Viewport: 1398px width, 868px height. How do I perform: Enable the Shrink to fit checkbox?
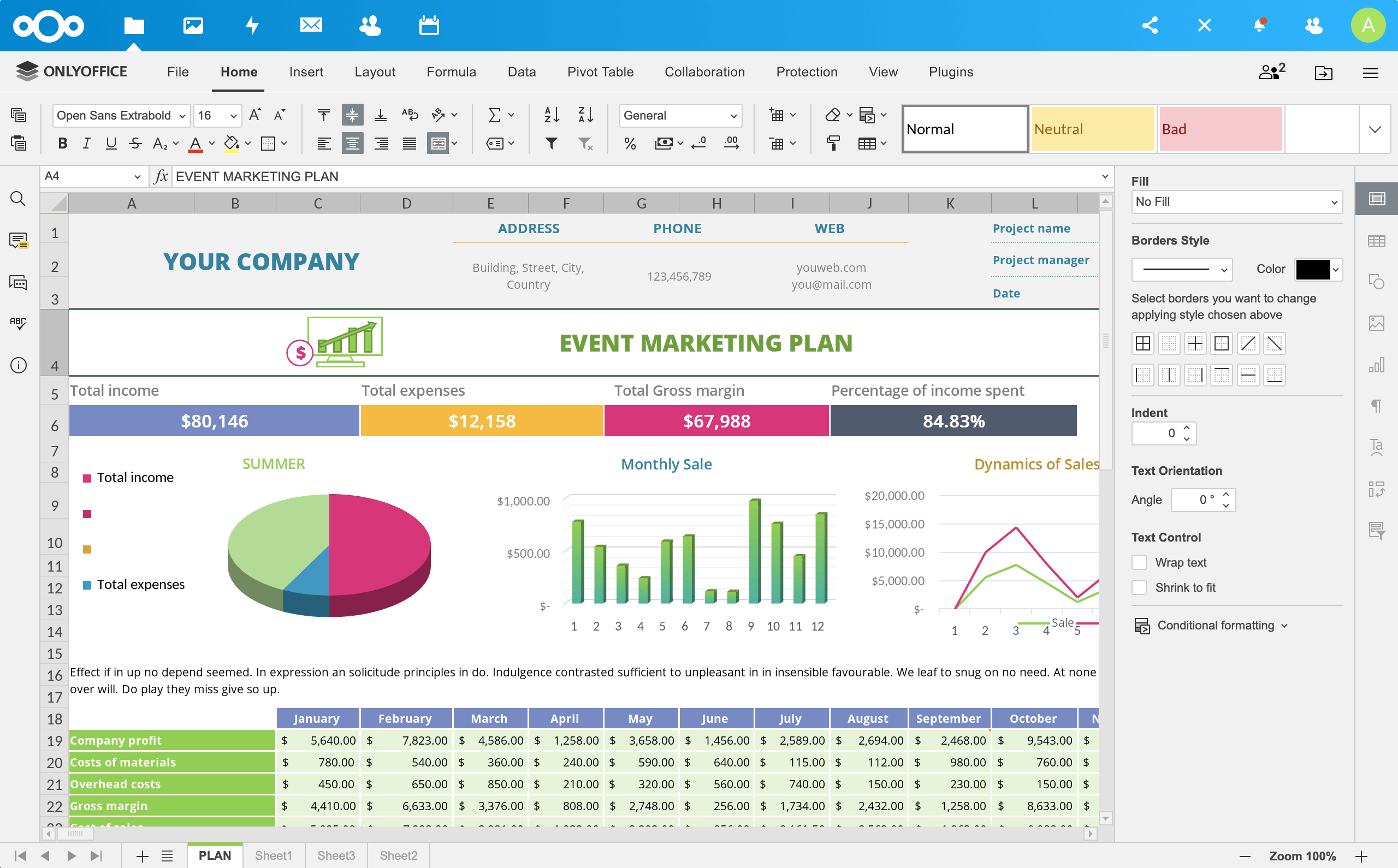click(x=1139, y=587)
